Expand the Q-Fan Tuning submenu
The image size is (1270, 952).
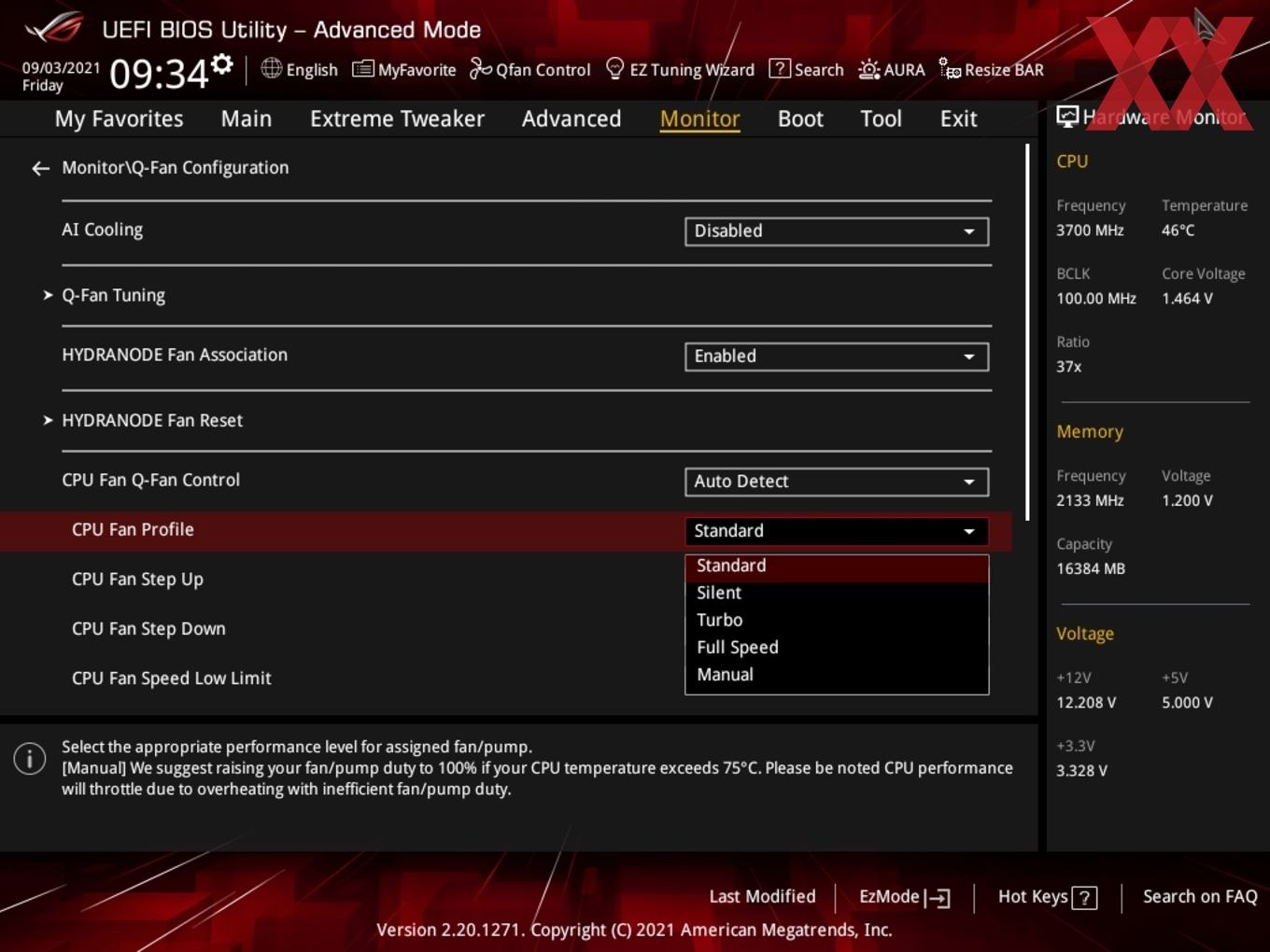point(113,295)
